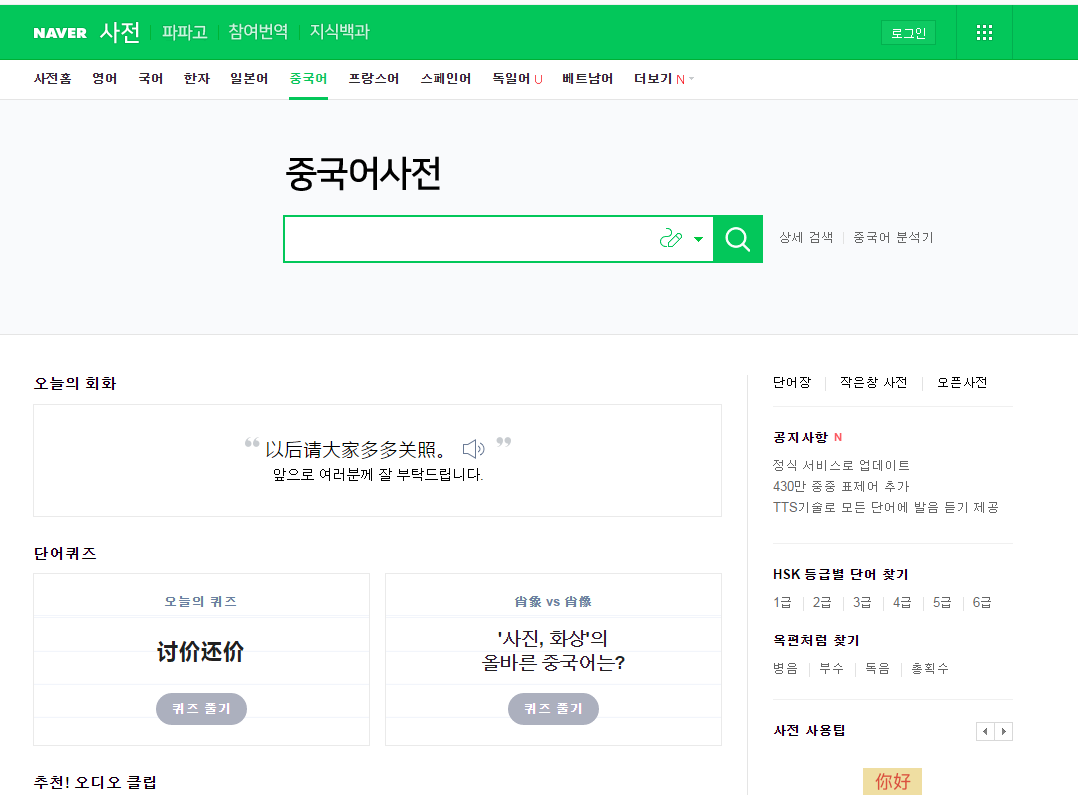Click the NAVER logo

[x=59, y=31]
